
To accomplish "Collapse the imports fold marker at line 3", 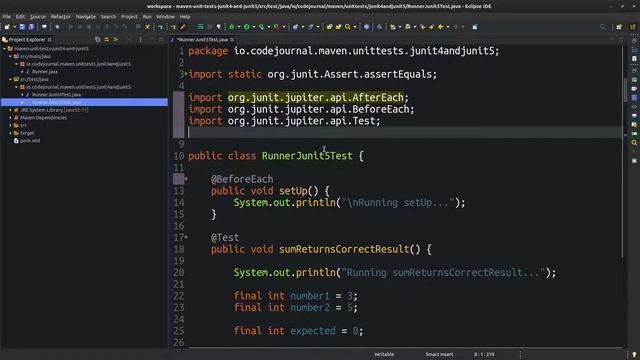I will point(186,74).
